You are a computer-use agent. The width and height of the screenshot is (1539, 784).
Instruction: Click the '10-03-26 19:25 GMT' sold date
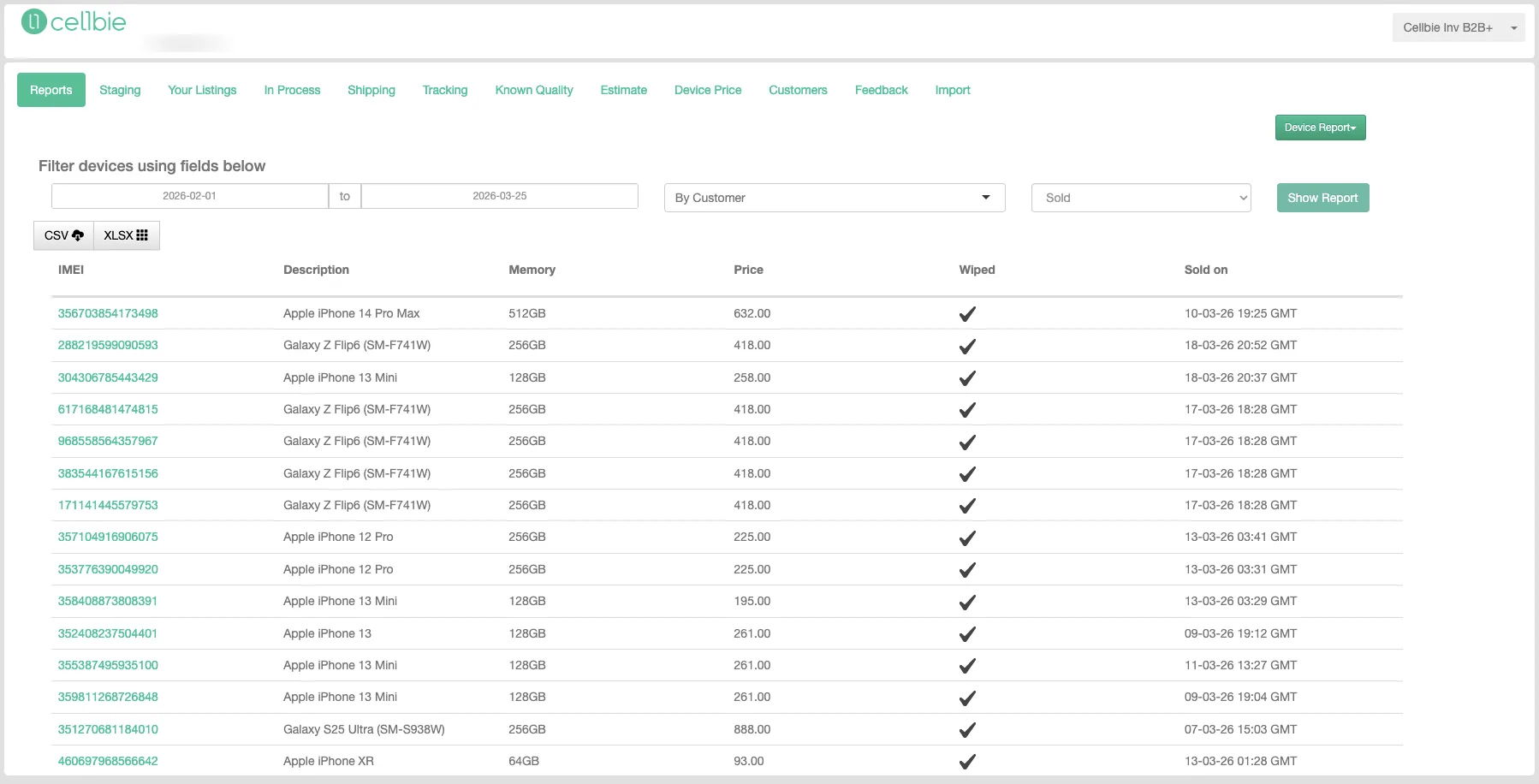point(1240,313)
